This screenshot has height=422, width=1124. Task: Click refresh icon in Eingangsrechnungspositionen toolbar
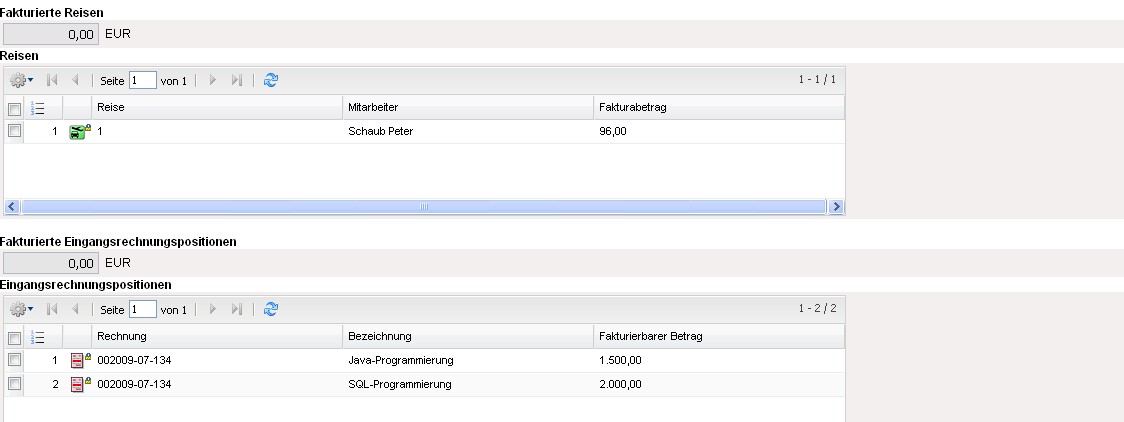(x=270, y=310)
